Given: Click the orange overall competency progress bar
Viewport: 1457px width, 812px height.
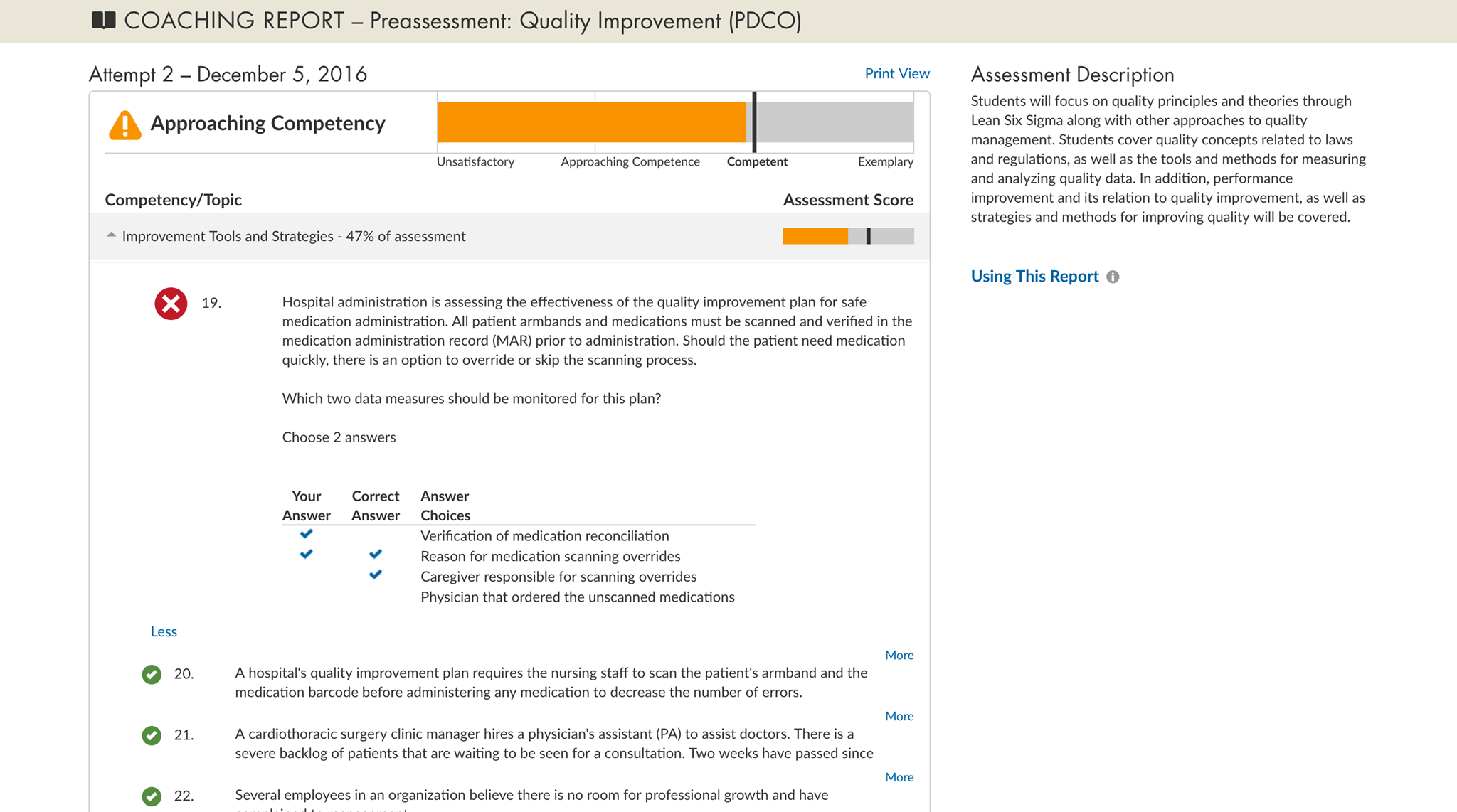Looking at the screenshot, I should point(592,122).
